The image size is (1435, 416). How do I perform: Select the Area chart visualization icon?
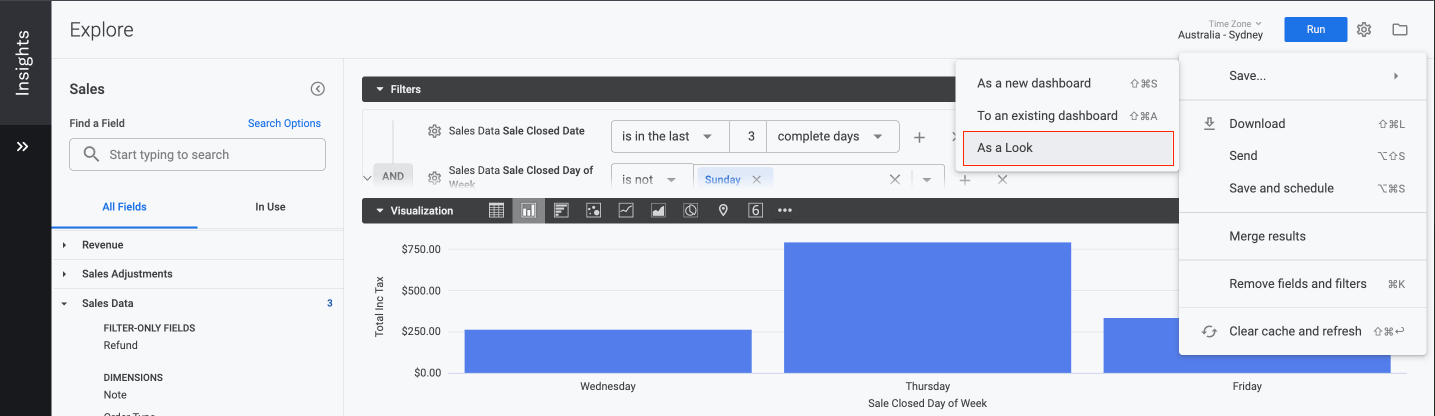point(658,211)
